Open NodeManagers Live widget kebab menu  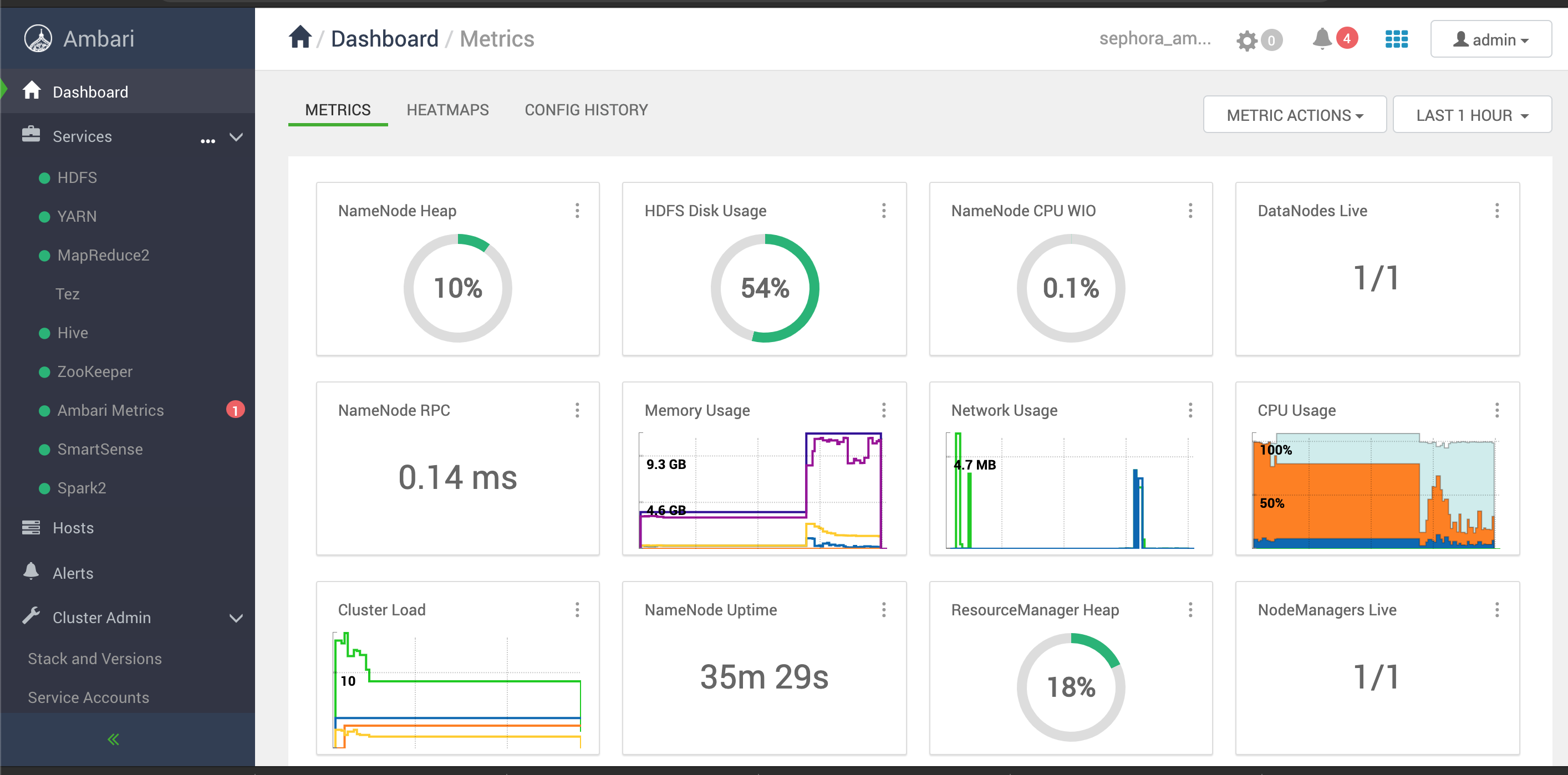(x=1497, y=610)
